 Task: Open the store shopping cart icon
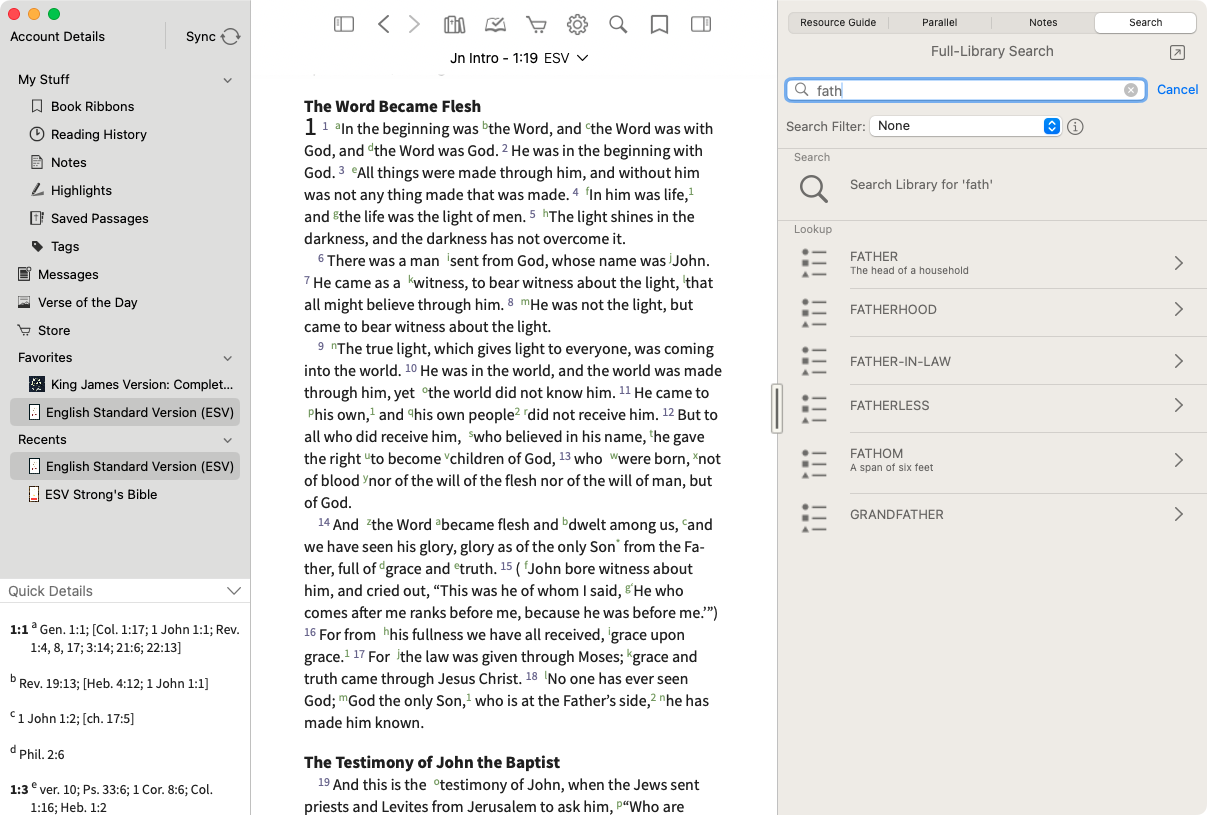(537, 25)
